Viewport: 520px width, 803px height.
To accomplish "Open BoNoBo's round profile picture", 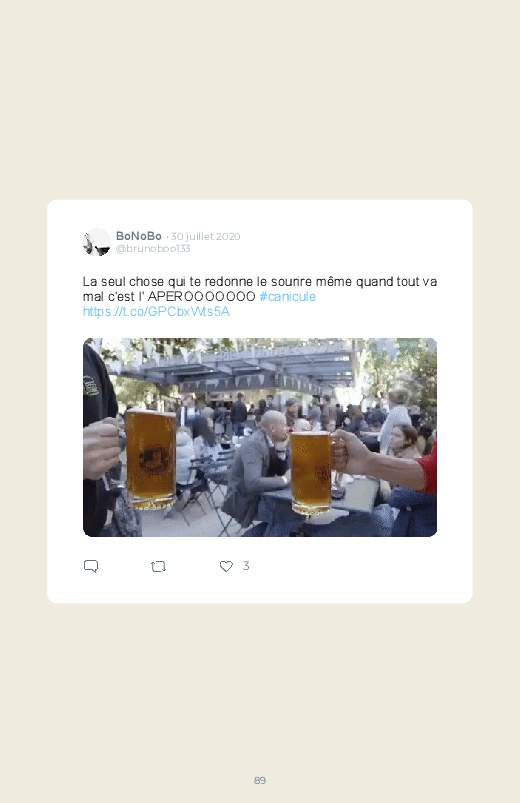I will click(97, 242).
